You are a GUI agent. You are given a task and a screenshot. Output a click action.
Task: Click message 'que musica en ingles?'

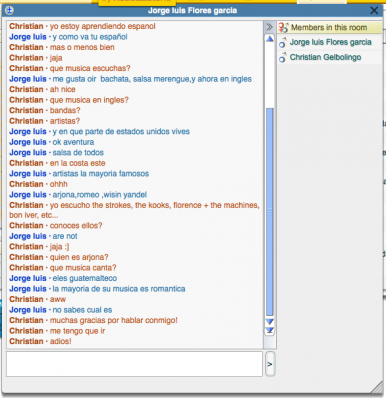(x=89, y=100)
